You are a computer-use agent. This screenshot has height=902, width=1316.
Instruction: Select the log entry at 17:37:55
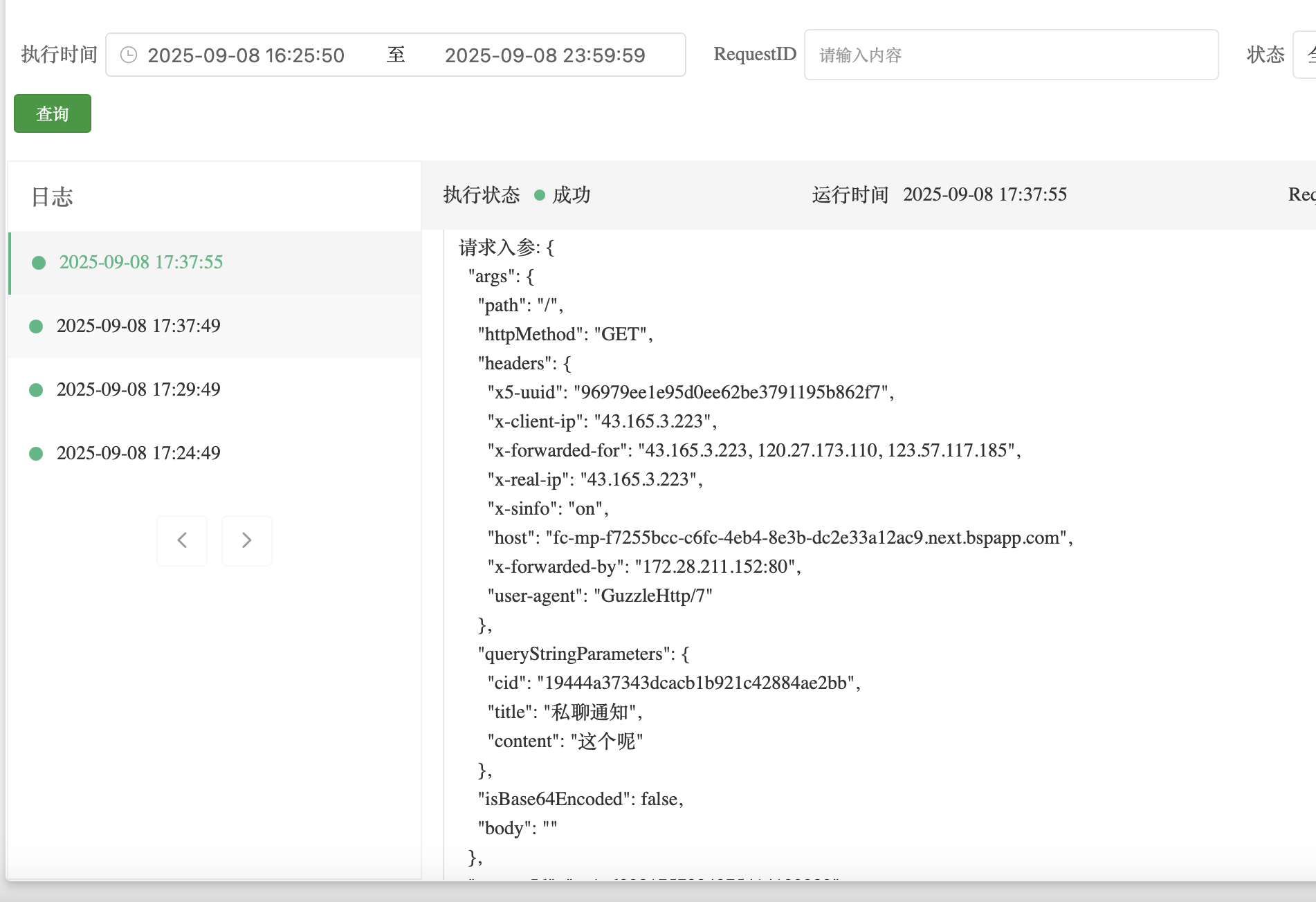click(140, 262)
